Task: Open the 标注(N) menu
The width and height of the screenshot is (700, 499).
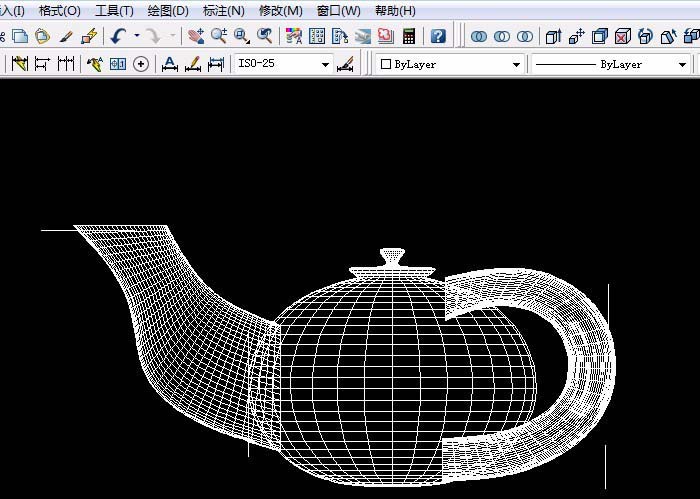Action: pyautogui.click(x=224, y=11)
